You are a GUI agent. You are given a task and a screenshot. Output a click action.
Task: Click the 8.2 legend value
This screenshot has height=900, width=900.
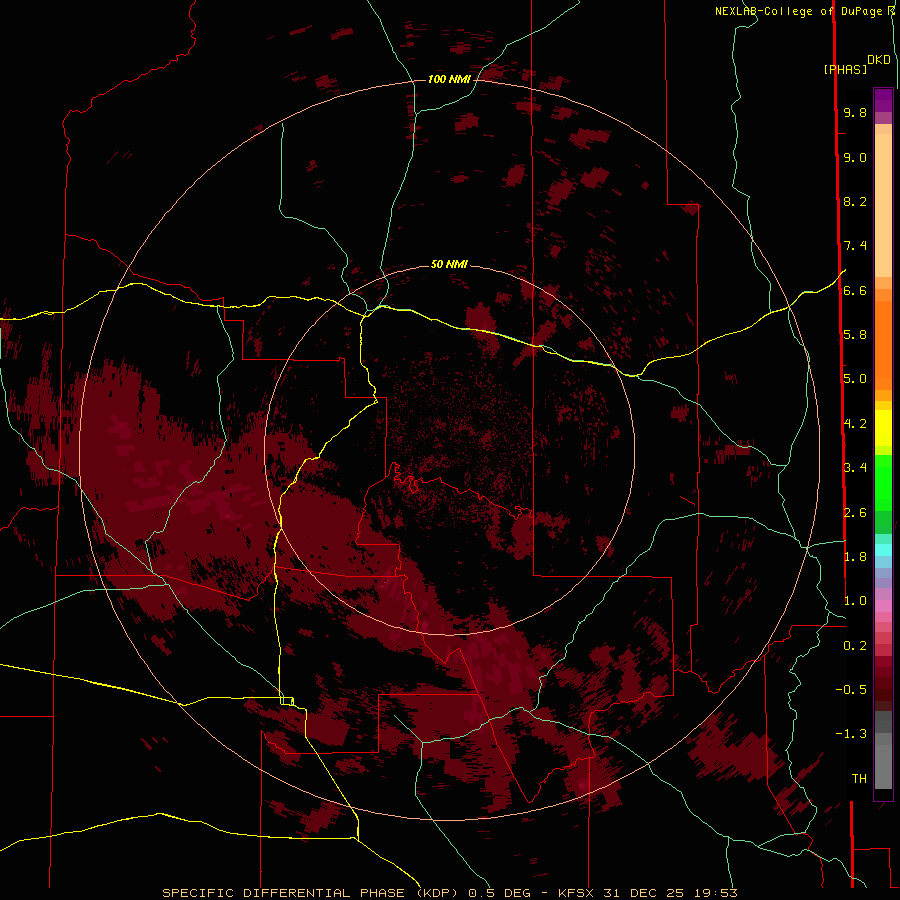pyautogui.click(x=855, y=201)
